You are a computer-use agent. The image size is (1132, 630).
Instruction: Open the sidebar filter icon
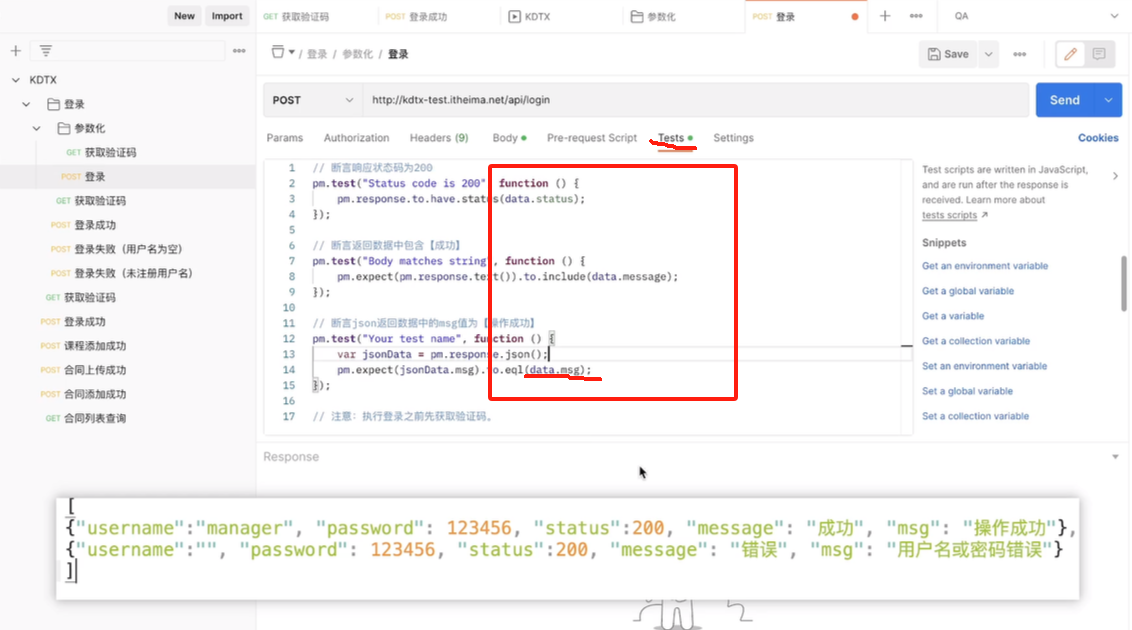(x=45, y=51)
